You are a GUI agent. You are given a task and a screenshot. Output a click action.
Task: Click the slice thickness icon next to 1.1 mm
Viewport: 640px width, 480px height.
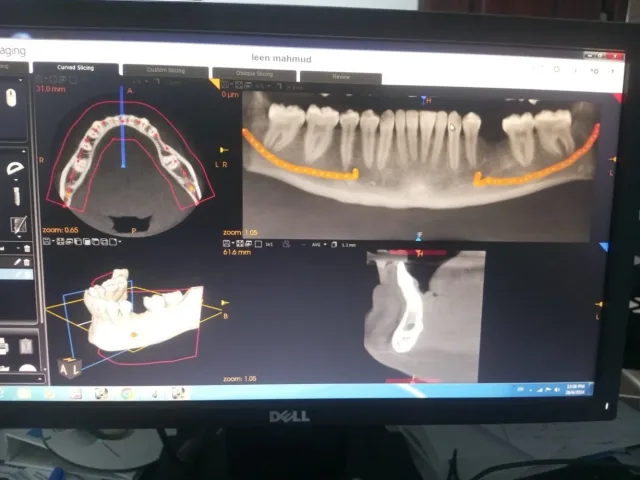[334, 244]
